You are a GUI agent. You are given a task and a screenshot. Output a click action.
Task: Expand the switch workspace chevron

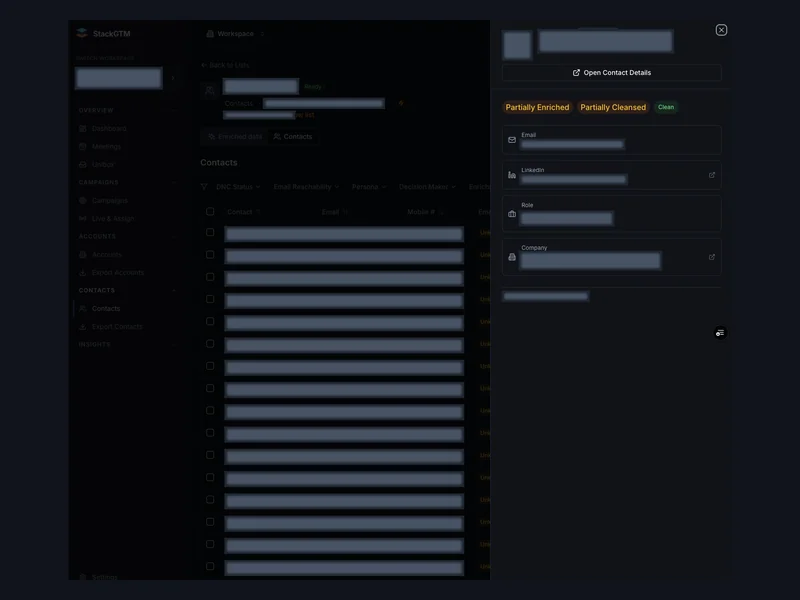[x=173, y=78]
